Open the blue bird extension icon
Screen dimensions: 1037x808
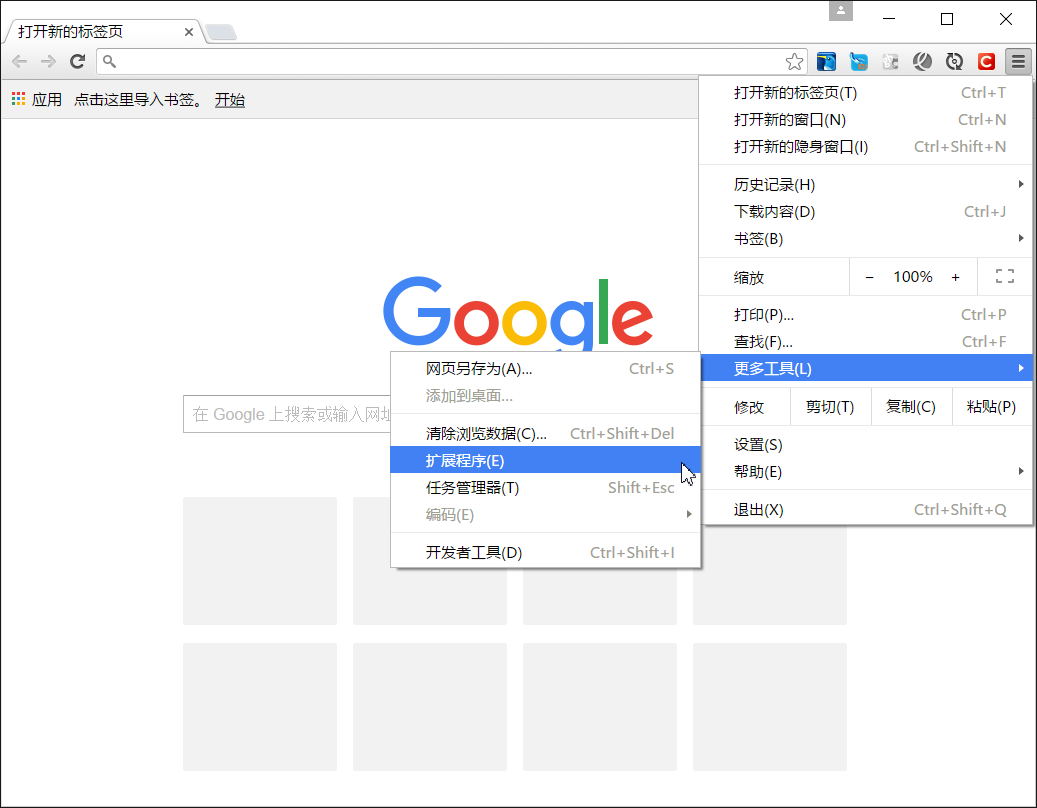click(x=826, y=61)
